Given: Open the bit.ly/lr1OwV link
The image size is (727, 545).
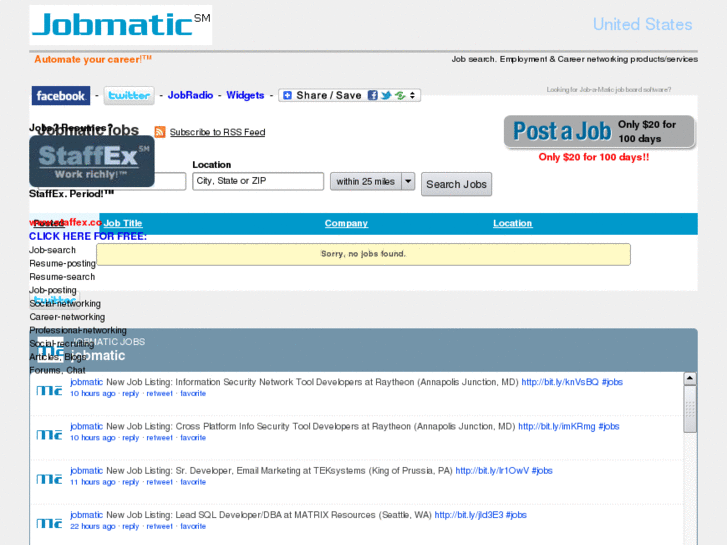Looking at the screenshot, I should coord(492,471).
